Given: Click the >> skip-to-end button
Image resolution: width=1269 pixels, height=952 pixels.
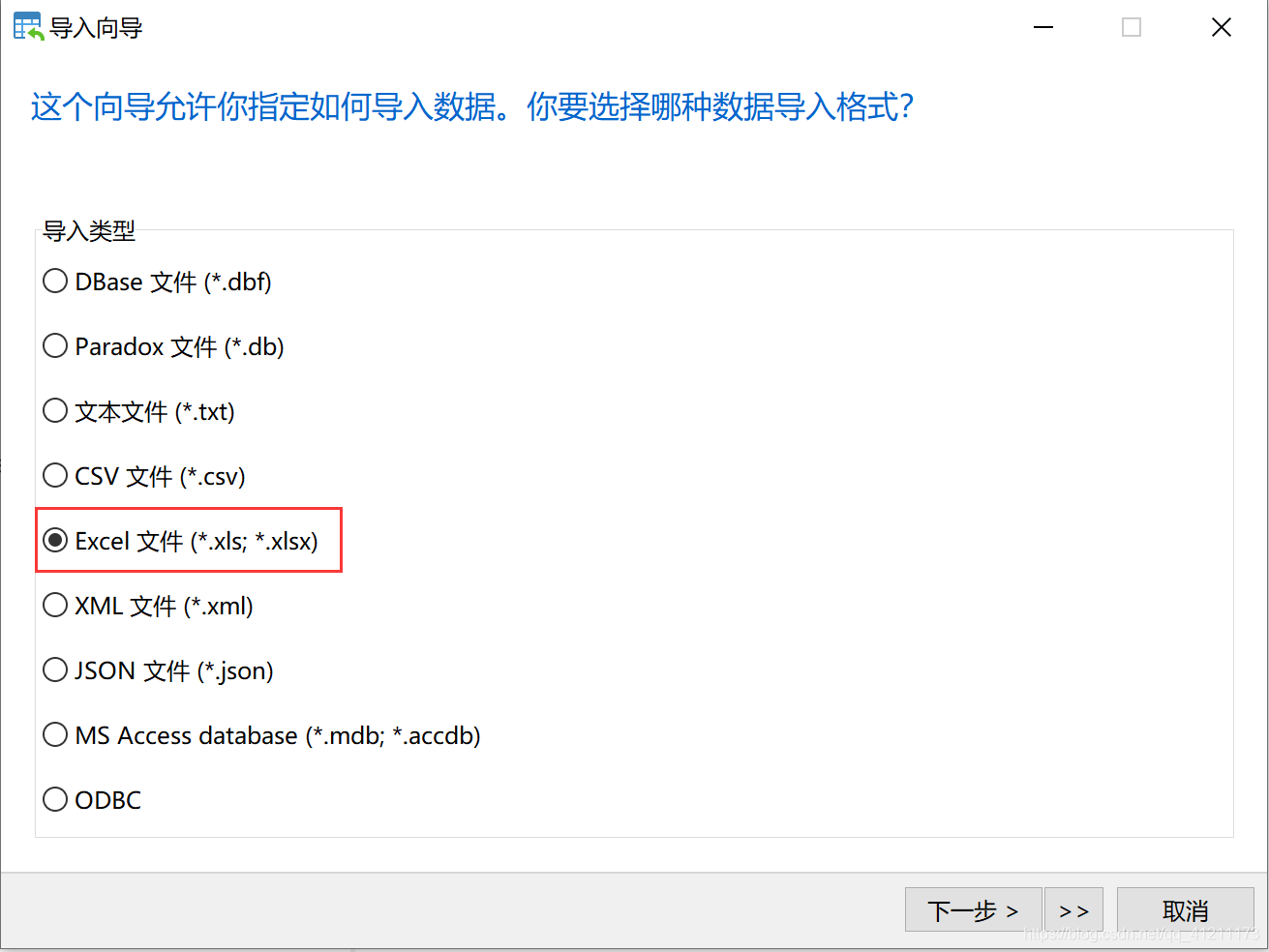Looking at the screenshot, I should click(1074, 909).
